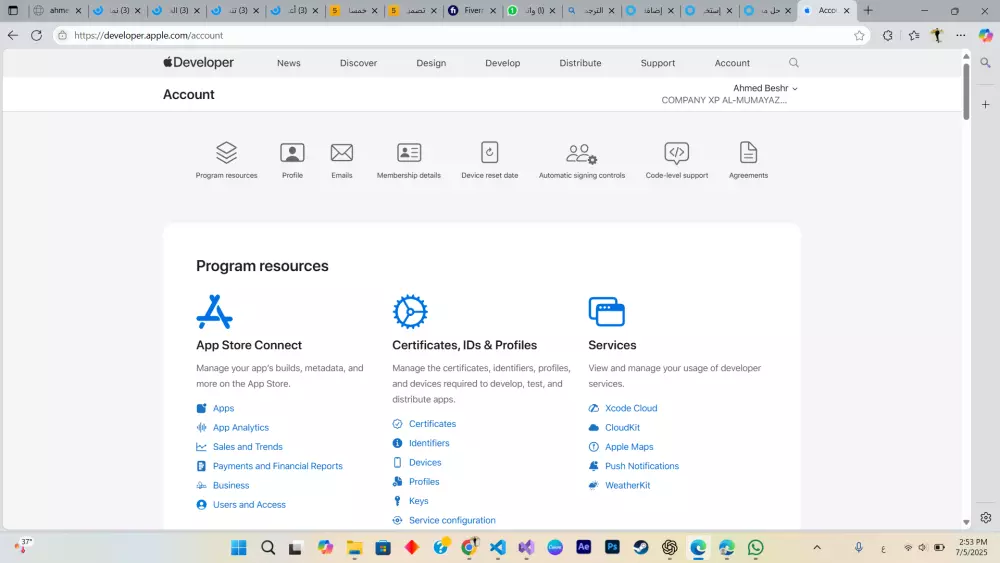Click the Services window icon
1000x563 pixels.
607,312
